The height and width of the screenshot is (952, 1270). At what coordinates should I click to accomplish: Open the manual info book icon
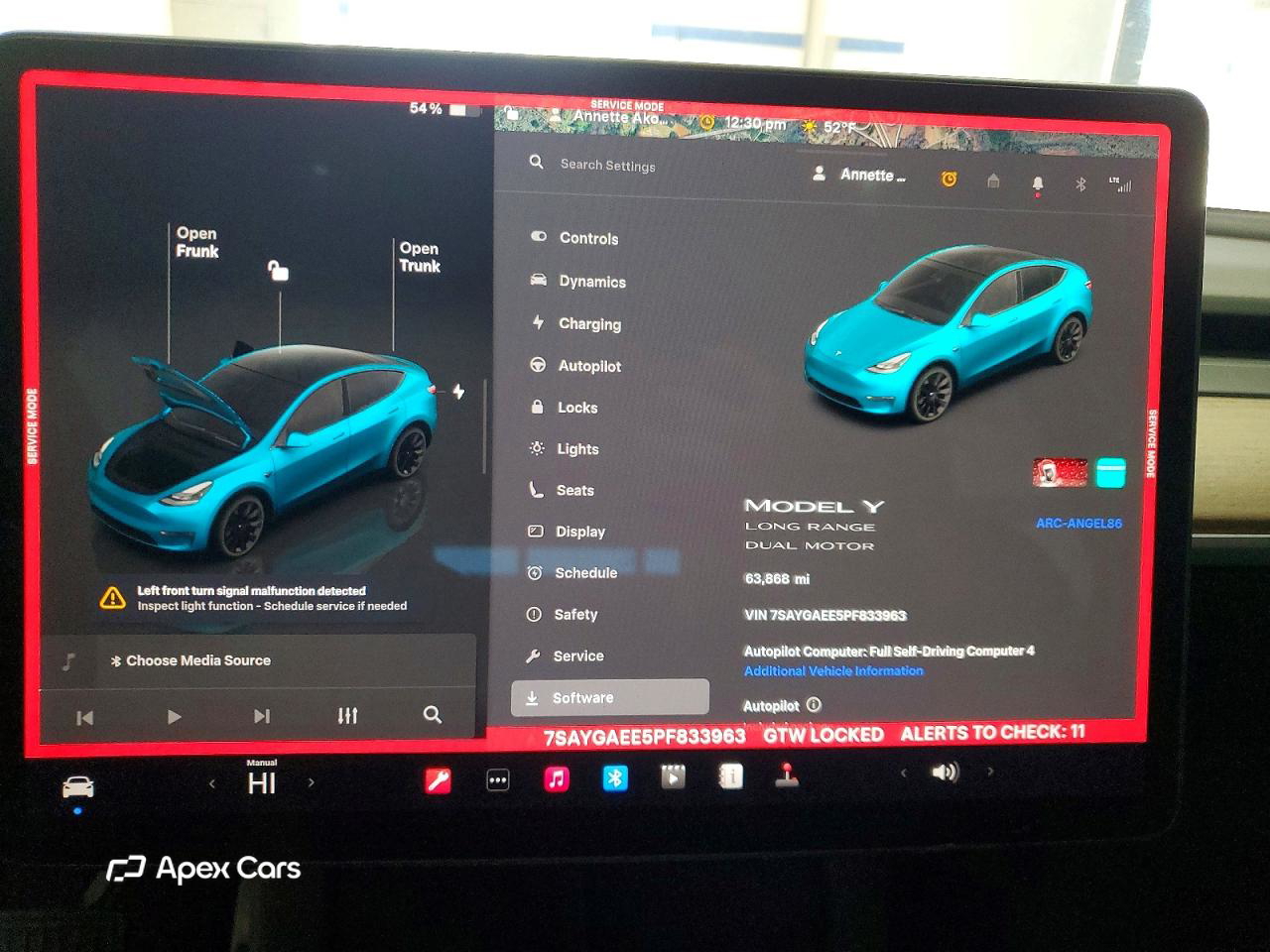click(x=731, y=776)
